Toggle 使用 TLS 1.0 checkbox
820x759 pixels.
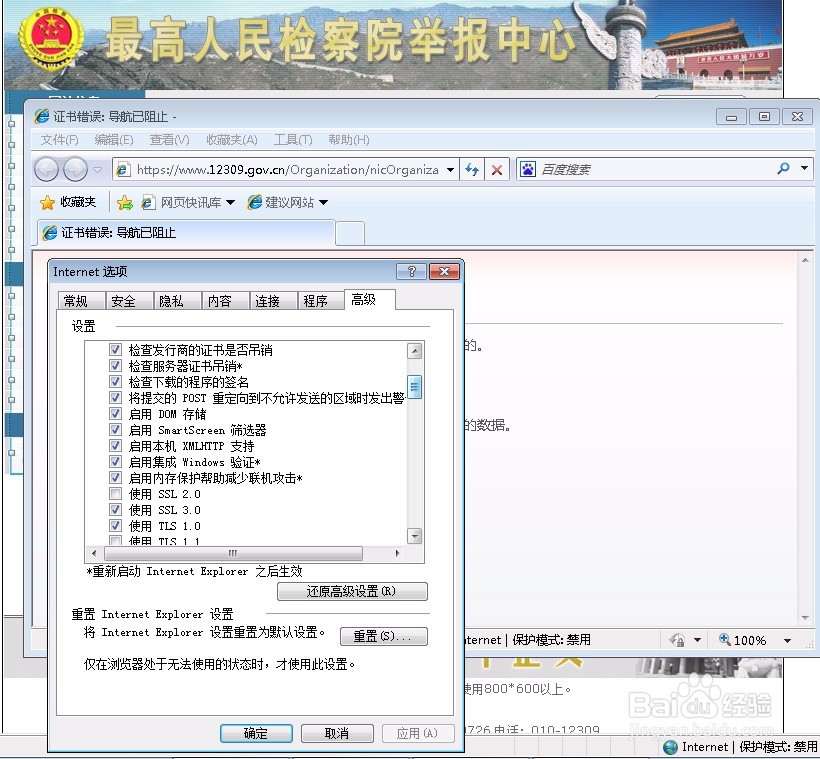coord(116,526)
